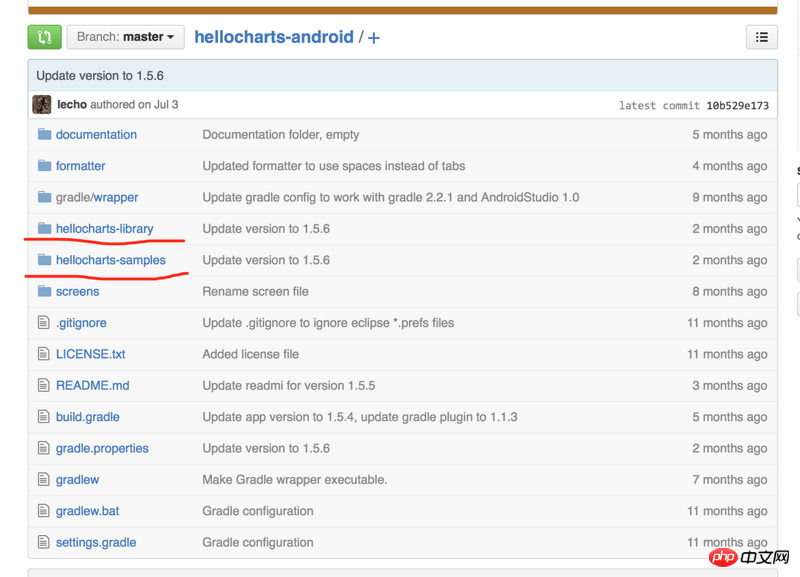Click 'authored on Jul 3' text
The image size is (800, 577).
click(134, 105)
